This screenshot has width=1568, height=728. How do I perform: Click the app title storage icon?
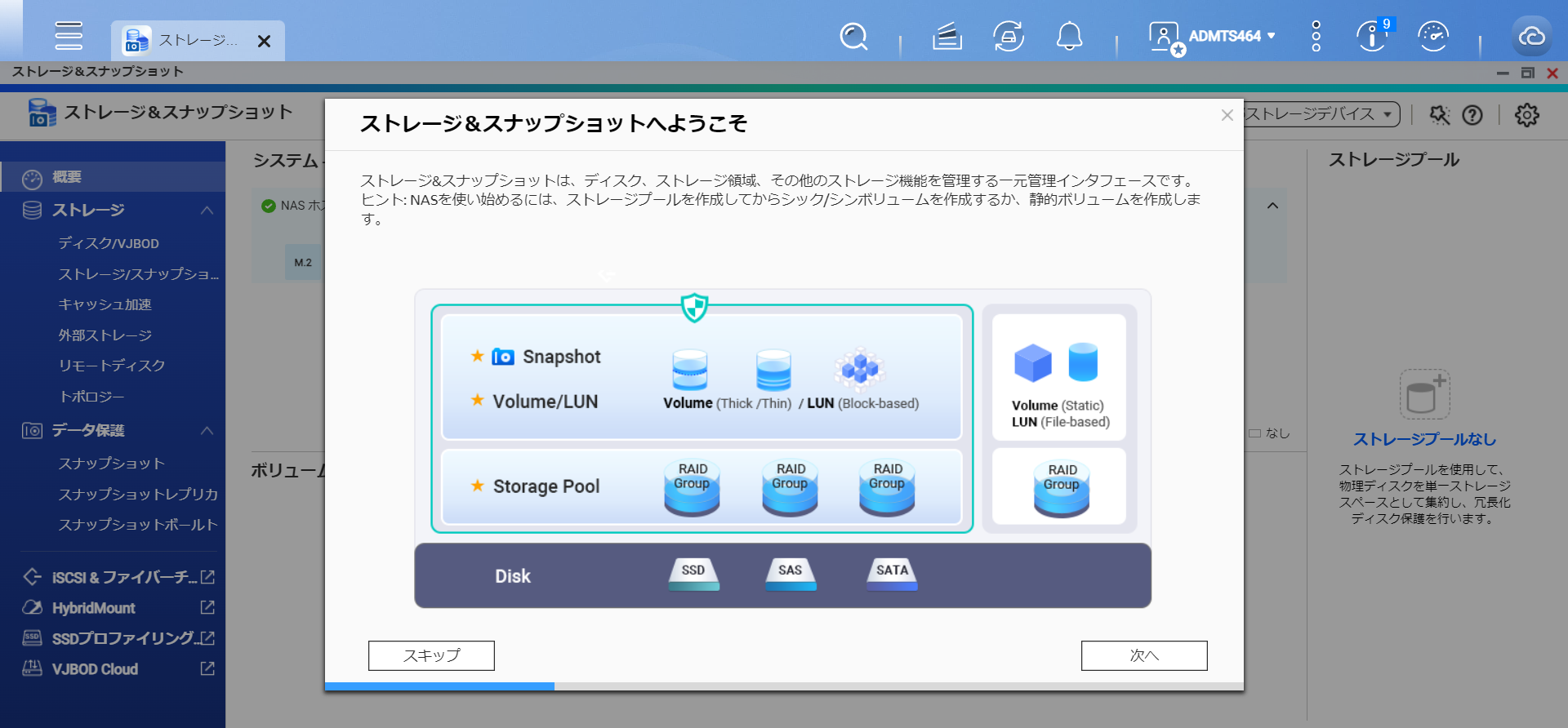pyautogui.click(x=42, y=113)
